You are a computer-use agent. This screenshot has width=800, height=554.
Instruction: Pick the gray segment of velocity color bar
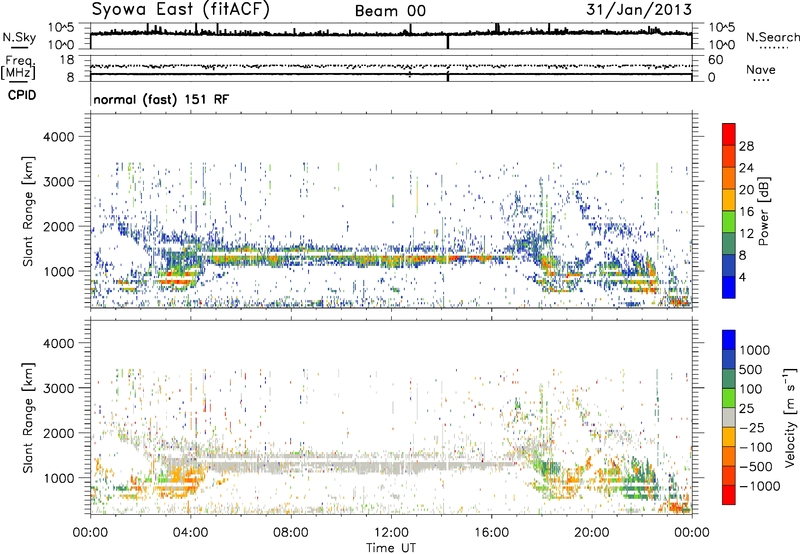point(729,417)
